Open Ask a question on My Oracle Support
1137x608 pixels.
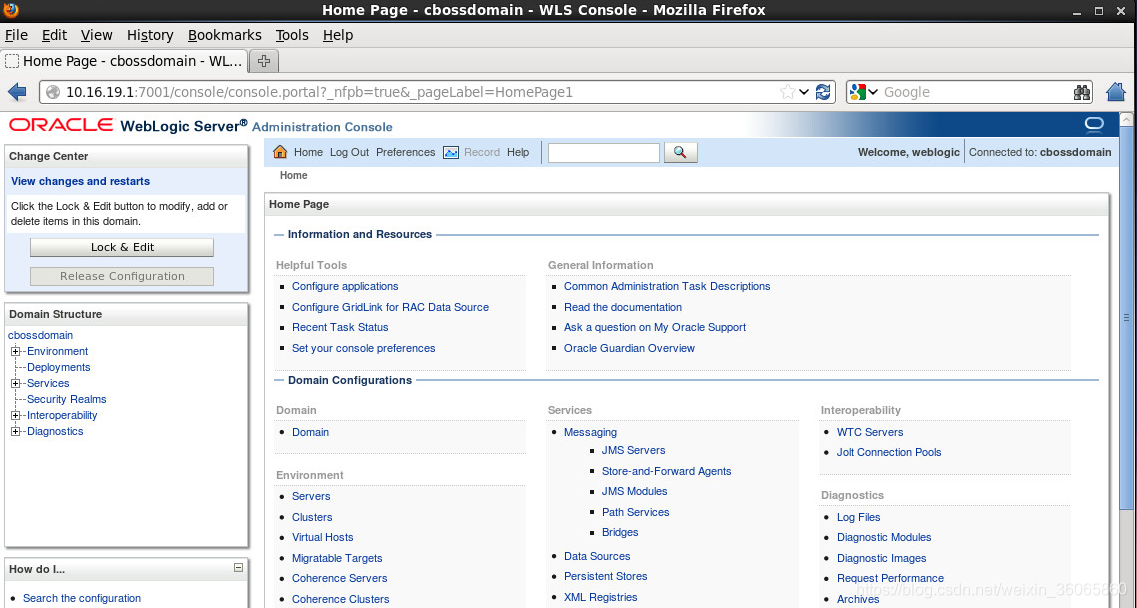click(x=655, y=327)
